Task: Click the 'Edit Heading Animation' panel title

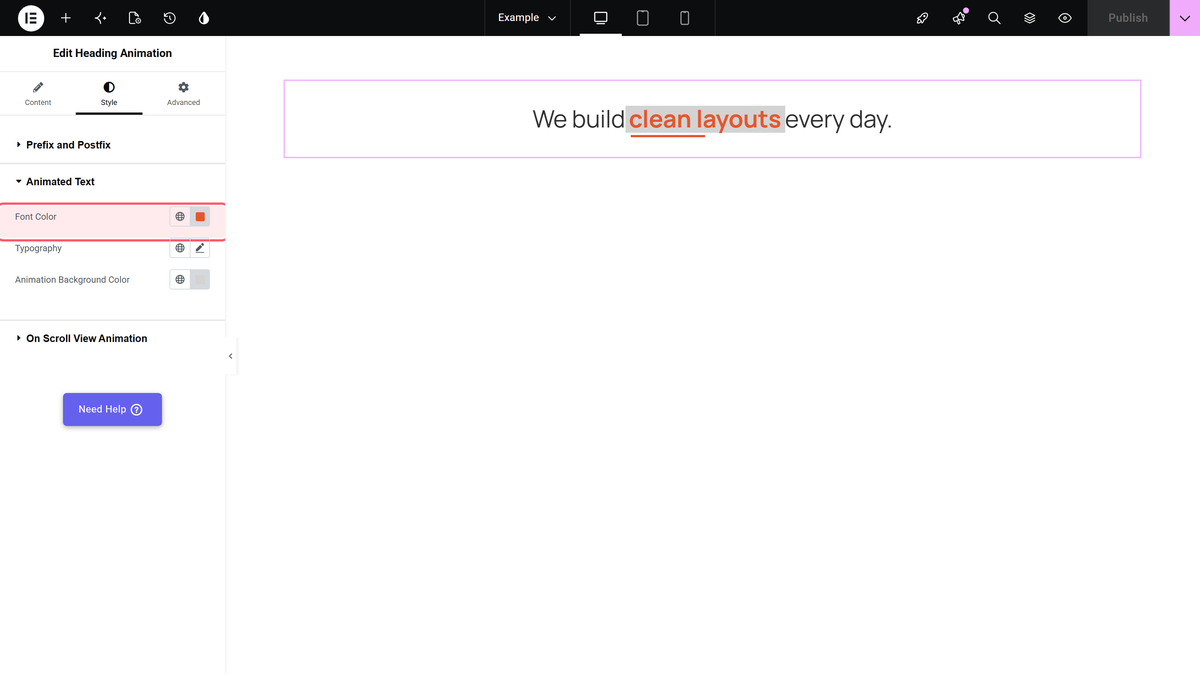Action: pyautogui.click(x=112, y=53)
